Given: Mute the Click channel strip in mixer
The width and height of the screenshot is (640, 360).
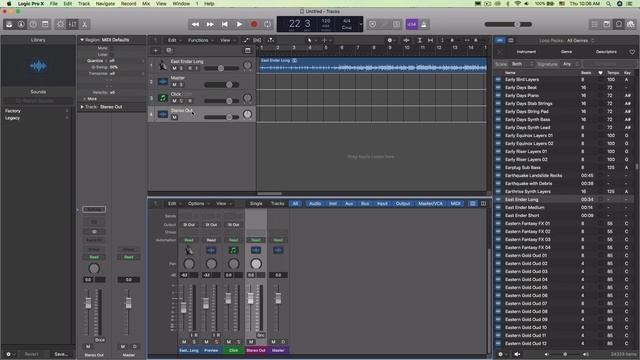Looking at the screenshot, I should pyautogui.click(x=229, y=342).
